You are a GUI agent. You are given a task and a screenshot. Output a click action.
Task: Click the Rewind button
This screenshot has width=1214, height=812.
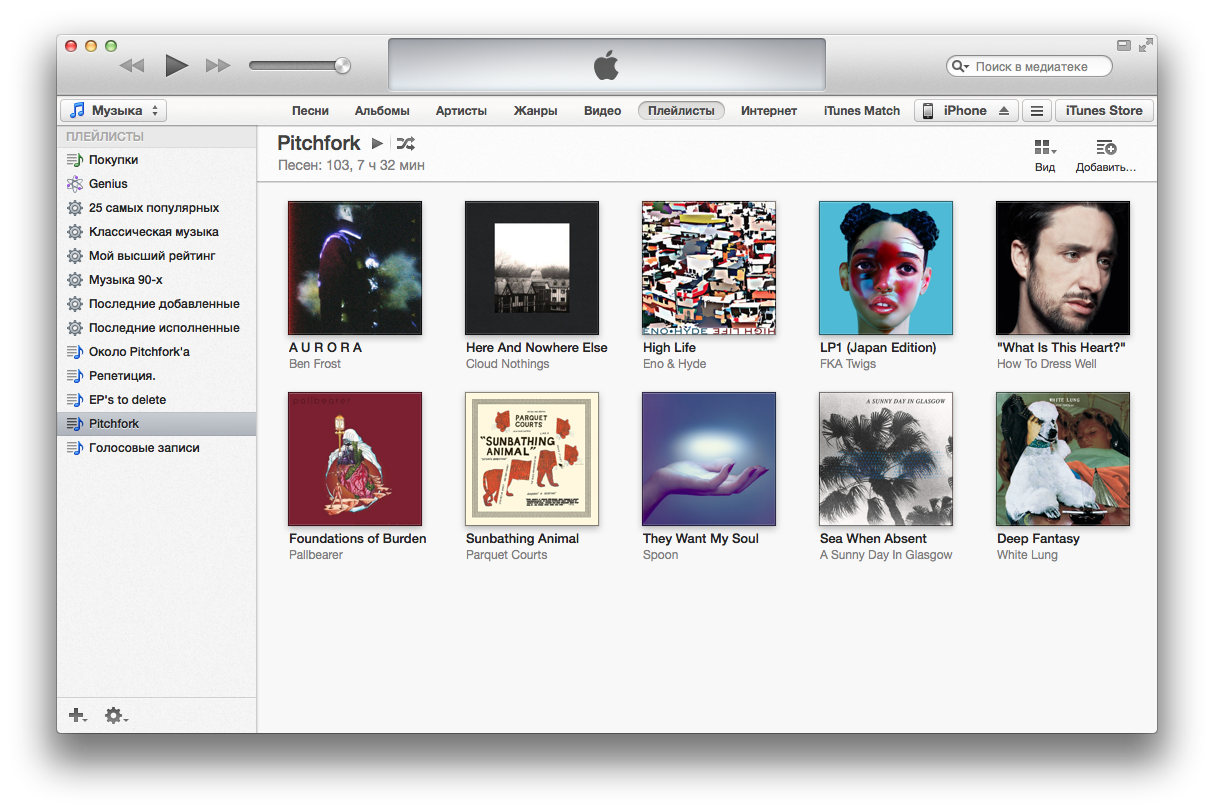(132, 66)
